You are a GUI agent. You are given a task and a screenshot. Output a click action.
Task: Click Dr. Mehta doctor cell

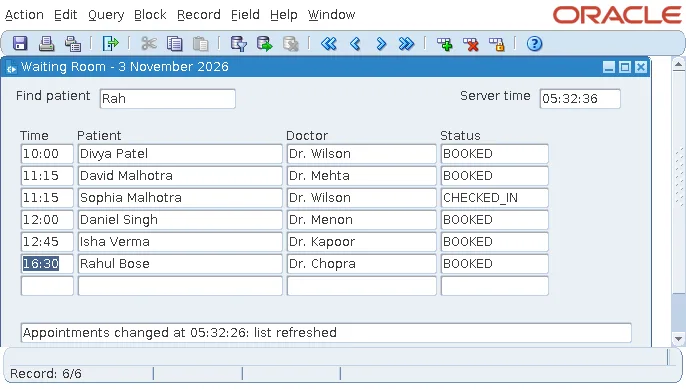point(361,176)
